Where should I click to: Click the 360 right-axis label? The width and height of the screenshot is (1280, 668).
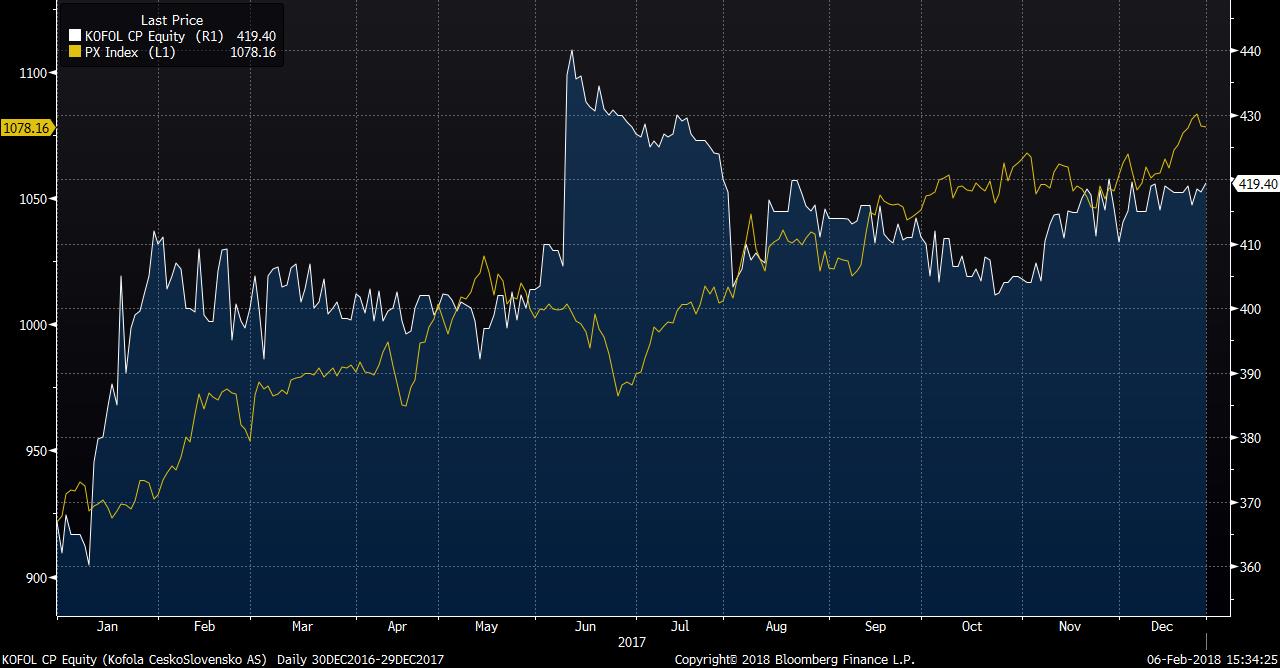click(1250, 567)
